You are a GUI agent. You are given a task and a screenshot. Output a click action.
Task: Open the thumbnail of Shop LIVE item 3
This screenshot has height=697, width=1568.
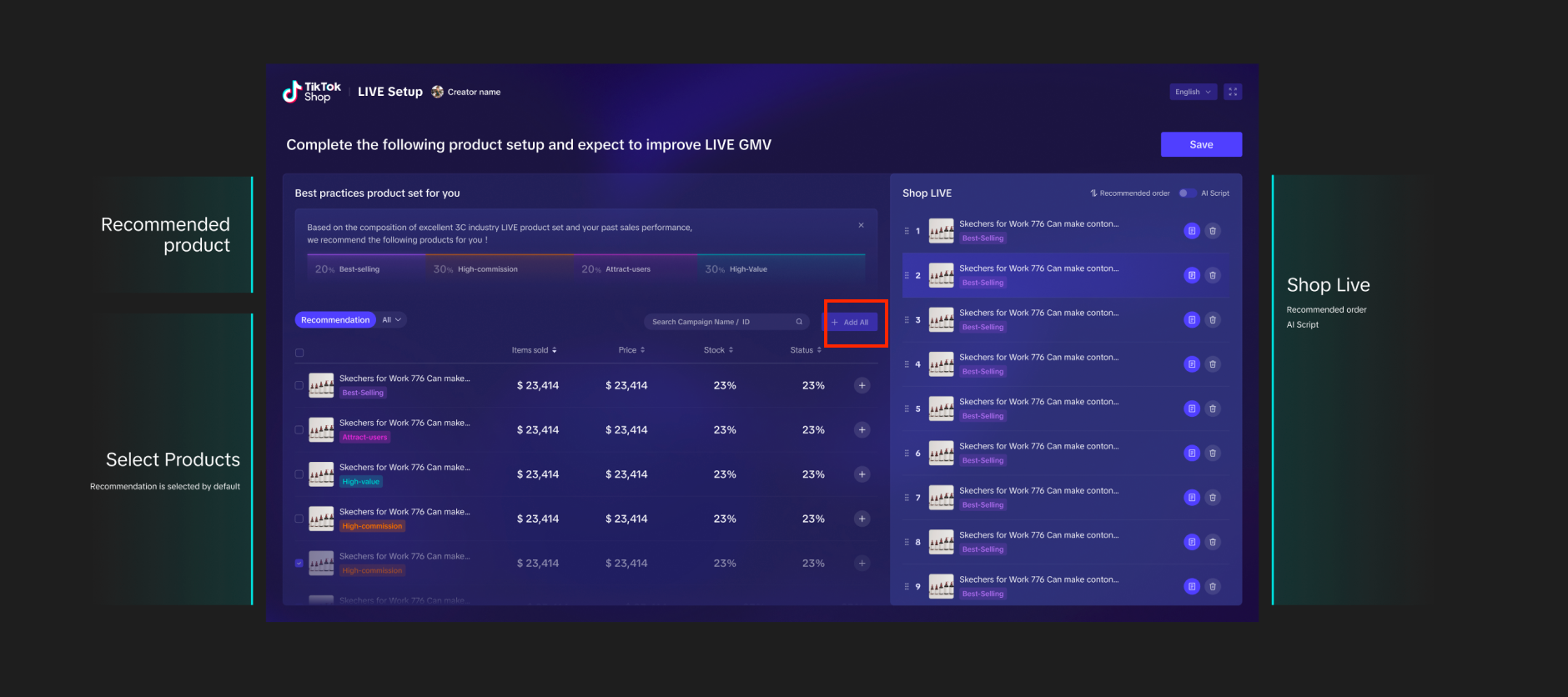942,319
